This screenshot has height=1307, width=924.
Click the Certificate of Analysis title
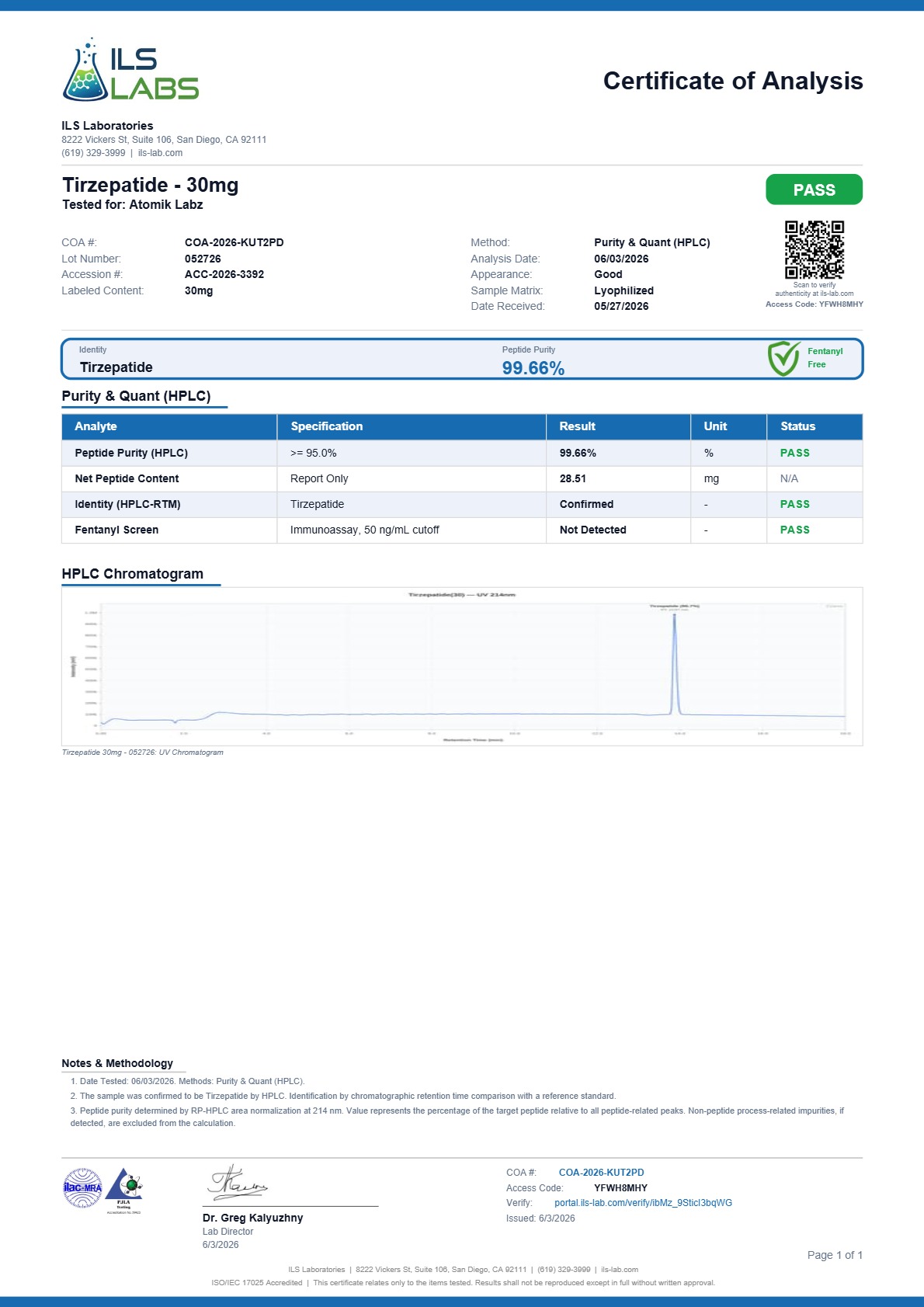[x=733, y=81]
